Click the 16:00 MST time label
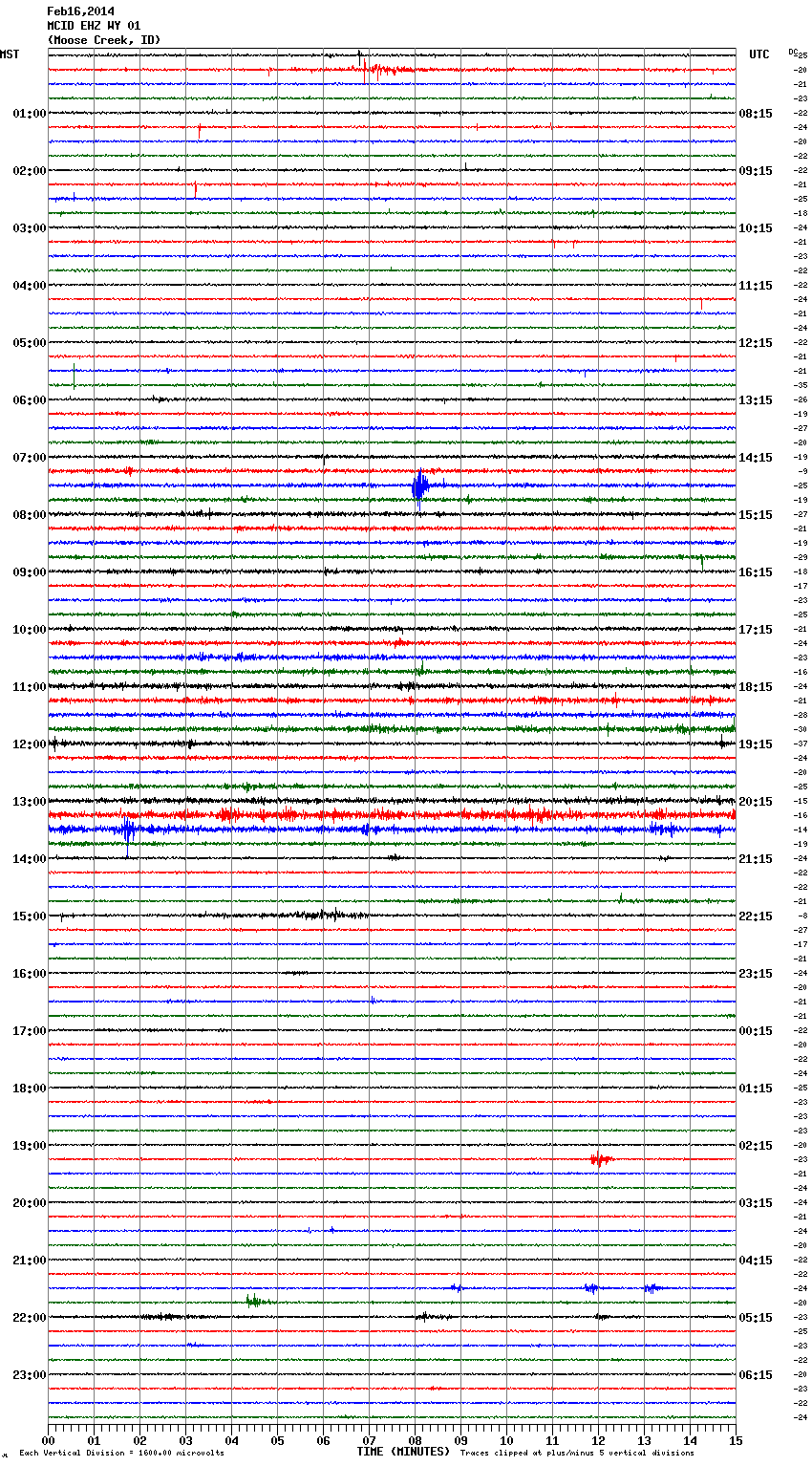 pyautogui.click(x=29, y=974)
